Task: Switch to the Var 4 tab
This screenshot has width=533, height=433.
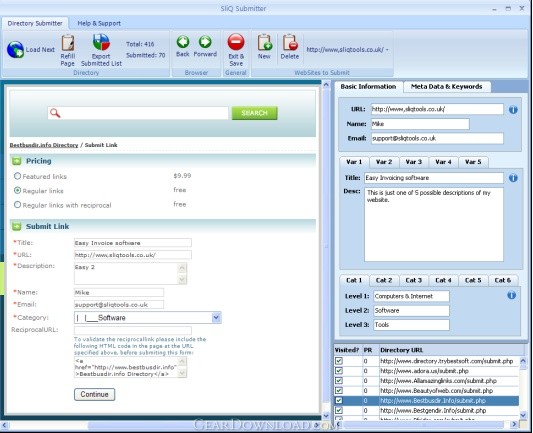Action: point(443,162)
